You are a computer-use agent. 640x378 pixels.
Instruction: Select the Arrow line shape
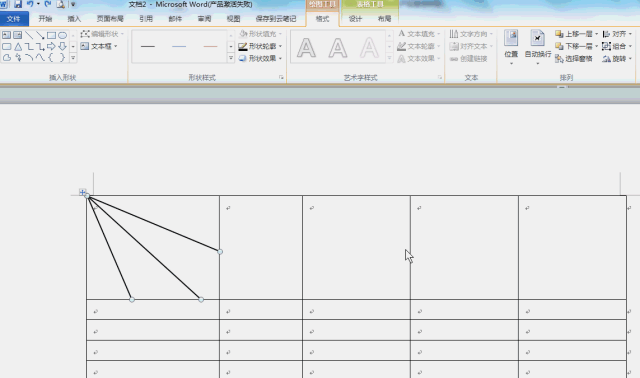[x=40, y=35]
